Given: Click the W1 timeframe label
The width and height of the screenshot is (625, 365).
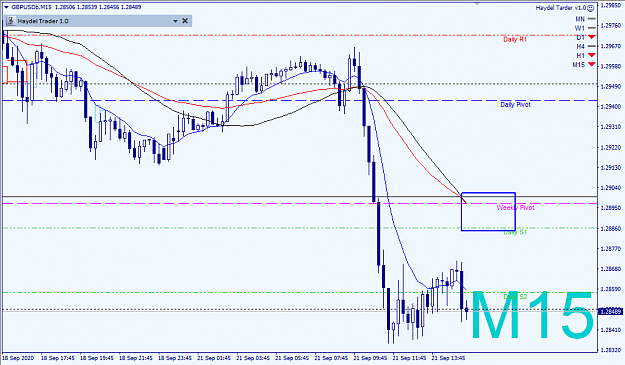Looking at the screenshot, I should pyautogui.click(x=580, y=28).
